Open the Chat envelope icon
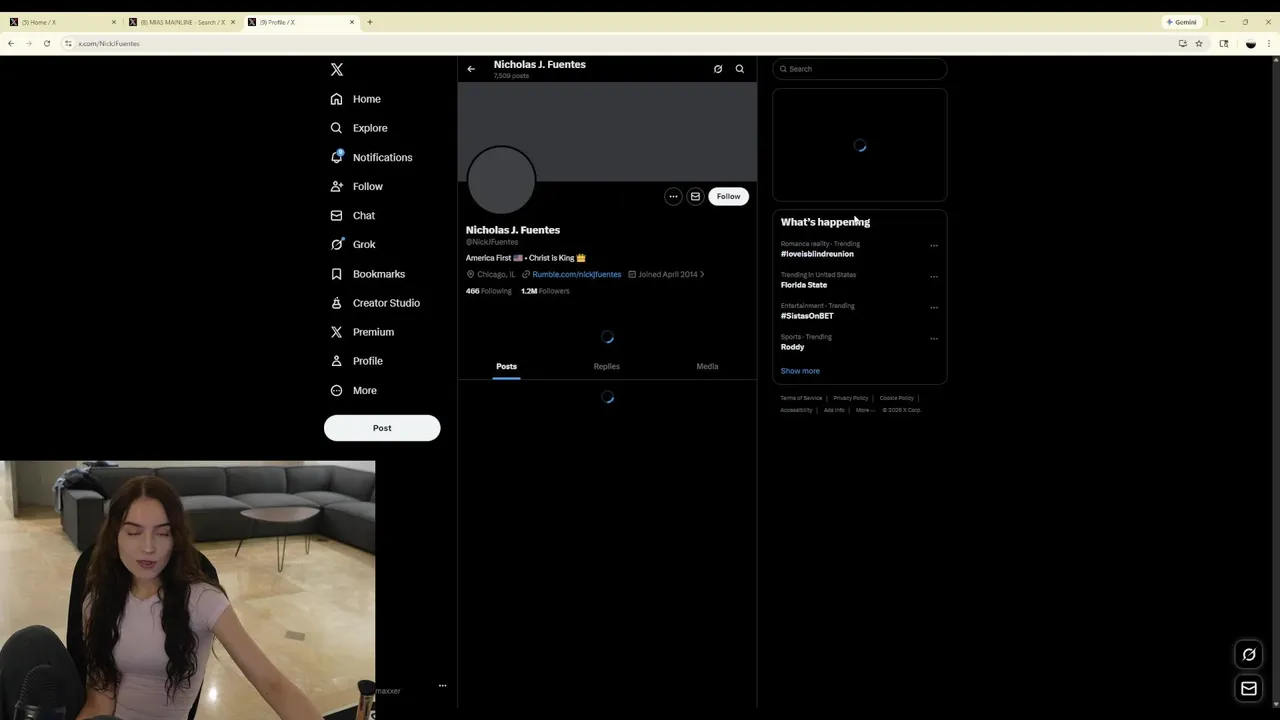 point(337,215)
